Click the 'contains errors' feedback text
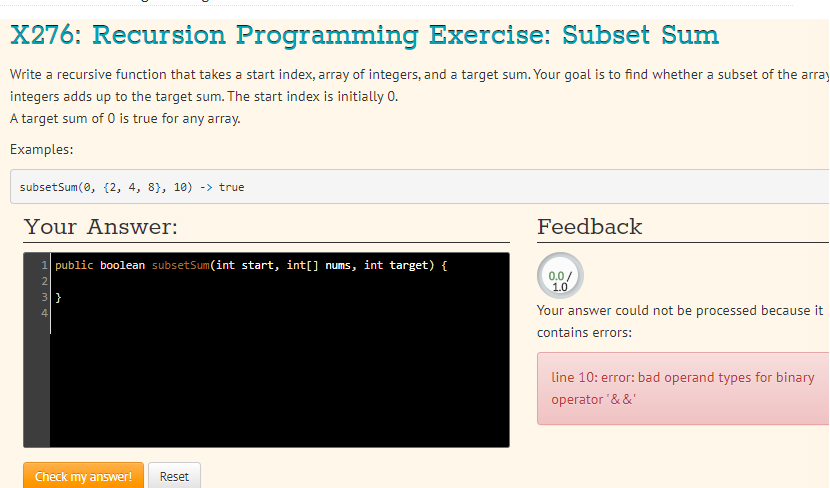The image size is (830, 488). pyautogui.click(x=584, y=332)
